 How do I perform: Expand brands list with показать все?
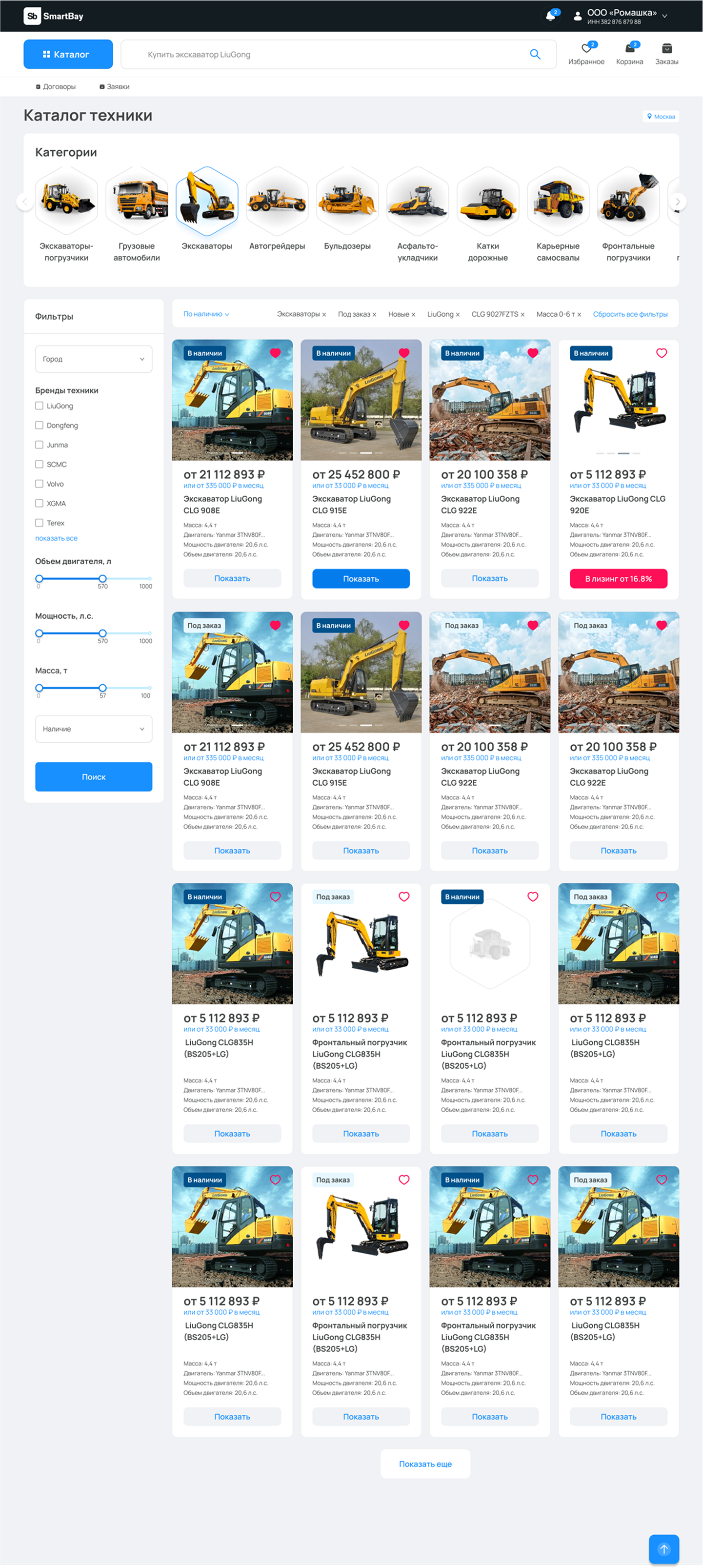point(56,539)
